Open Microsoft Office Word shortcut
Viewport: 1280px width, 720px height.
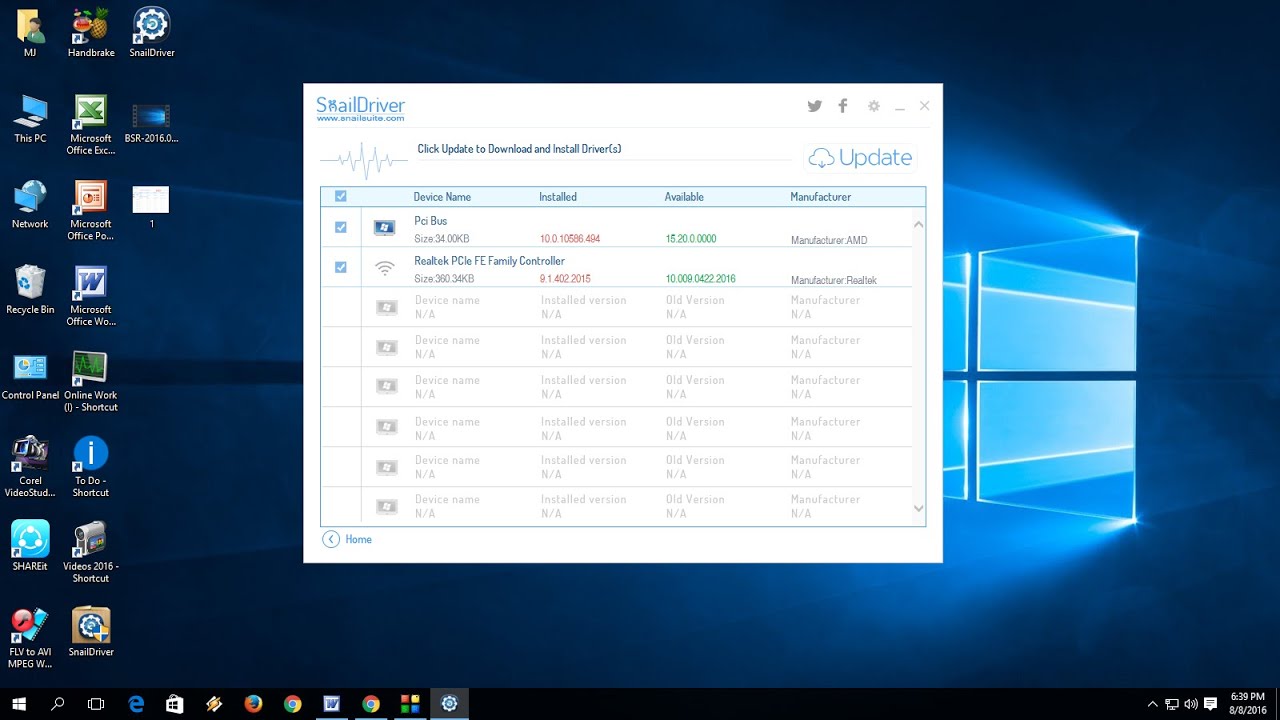91,296
